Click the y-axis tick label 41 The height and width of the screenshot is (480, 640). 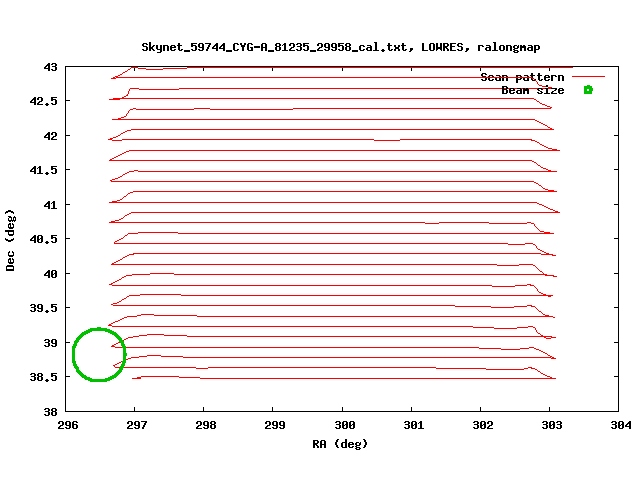[51, 205]
